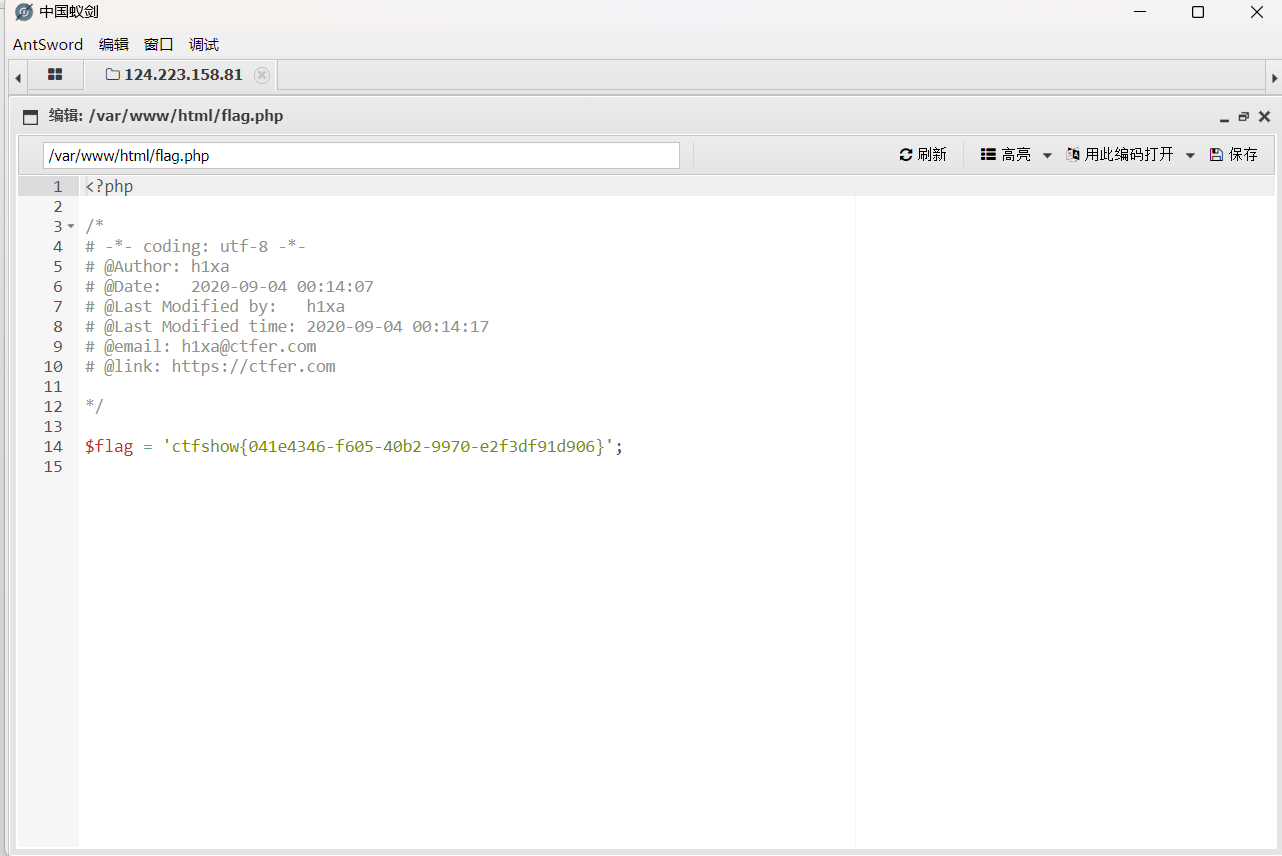This screenshot has height=856, width=1282.
Task: Collapse the comment block at line 3
Action: (71, 227)
